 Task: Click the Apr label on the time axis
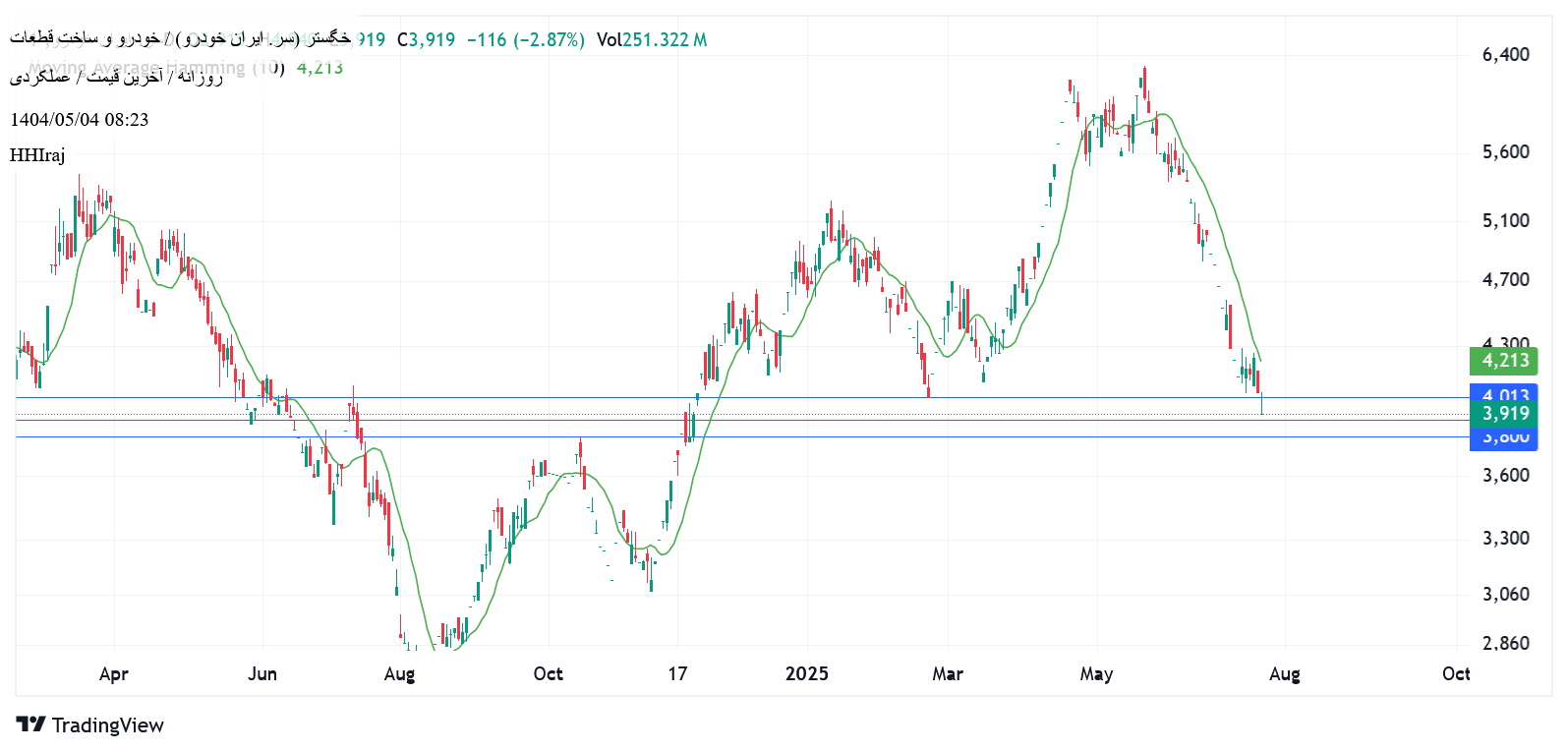[x=114, y=674]
